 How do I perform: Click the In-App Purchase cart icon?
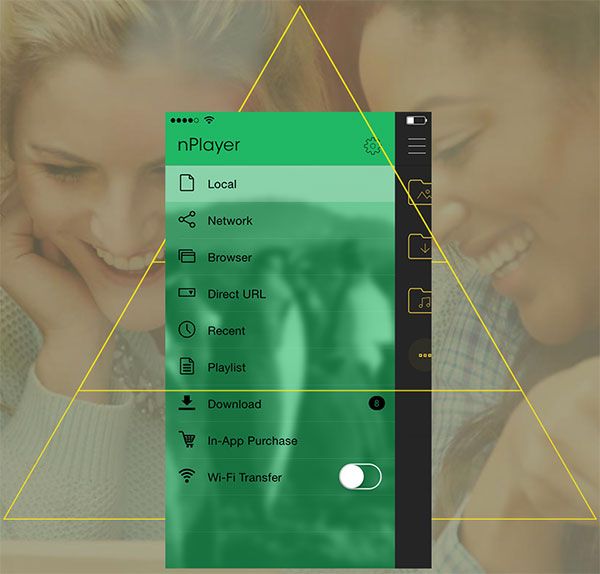pyautogui.click(x=187, y=439)
